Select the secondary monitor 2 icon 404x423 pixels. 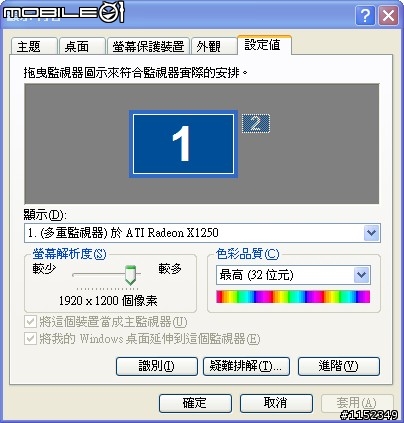pos(256,123)
